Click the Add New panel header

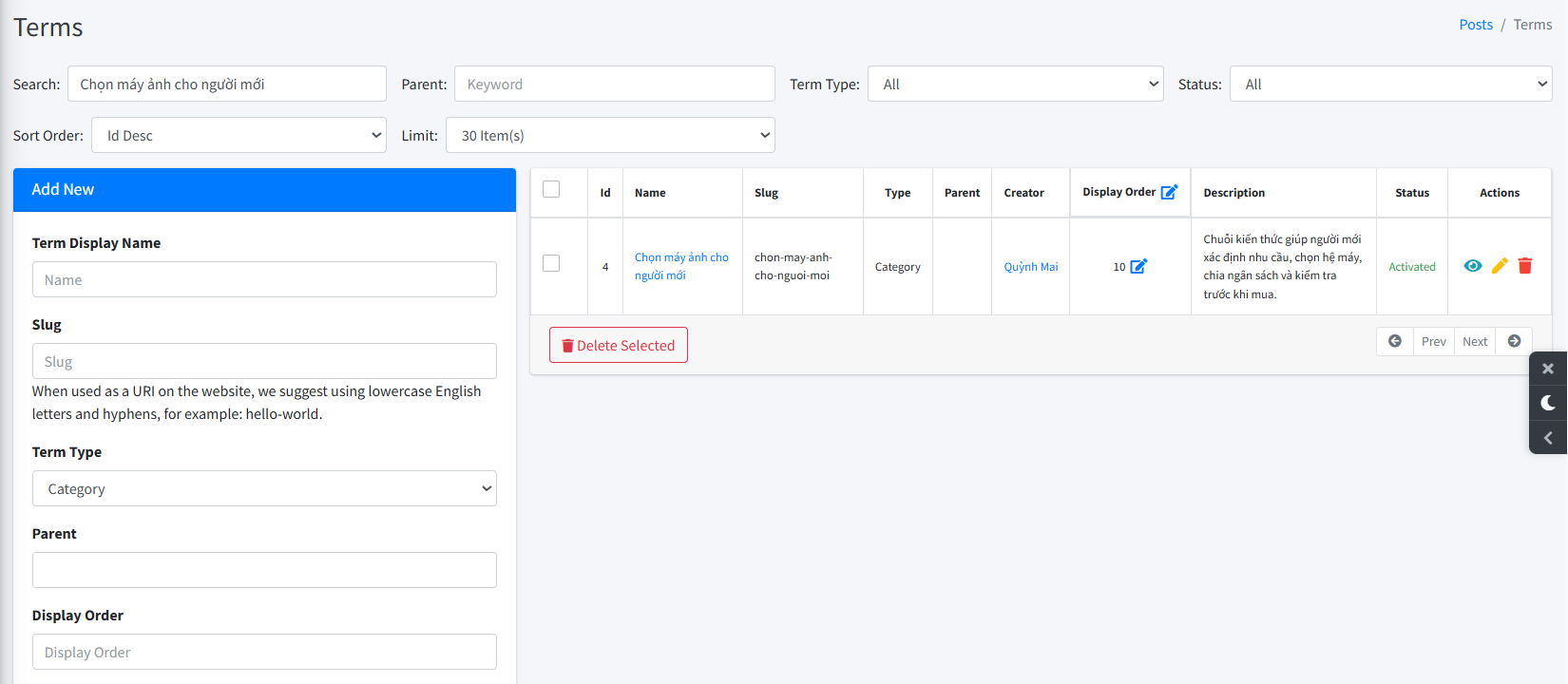[x=264, y=190]
